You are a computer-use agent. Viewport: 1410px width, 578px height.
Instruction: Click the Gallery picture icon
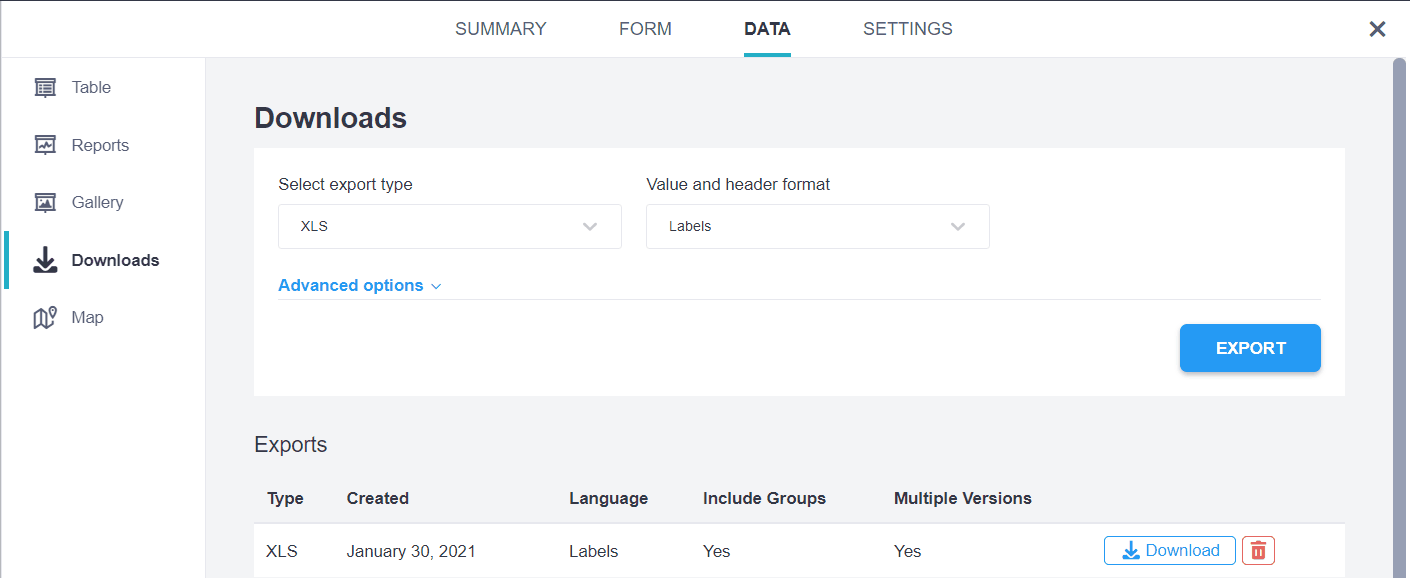tap(45, 203)
